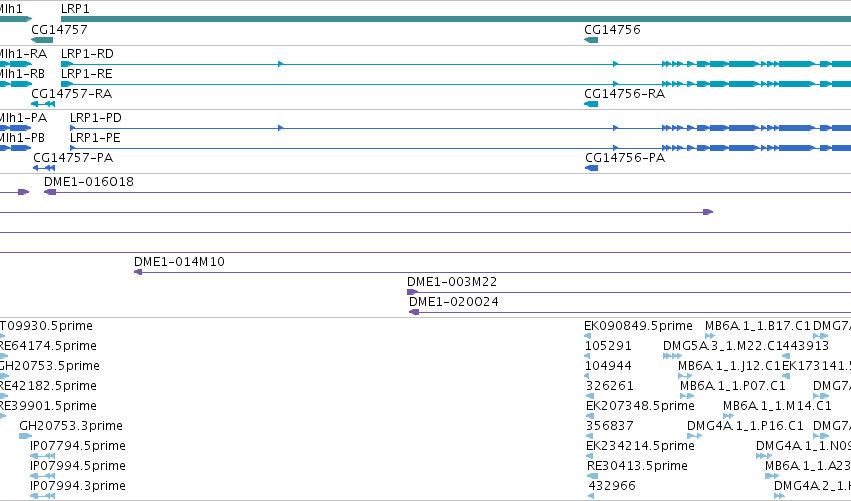Click the RE30413.5prime EST glyph

(593, 476)
